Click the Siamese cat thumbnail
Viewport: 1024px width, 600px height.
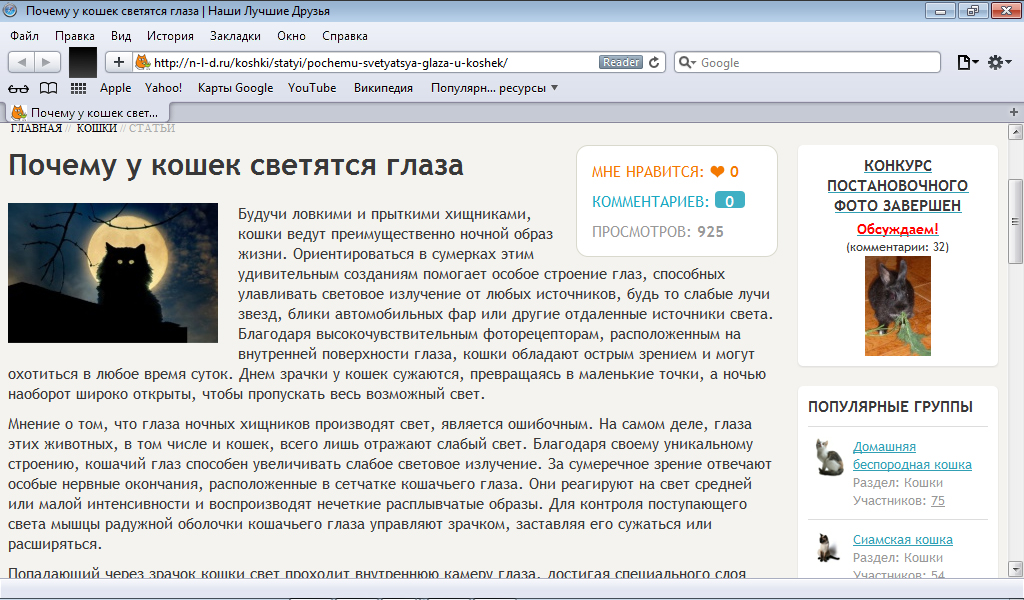pyautogui.click(x=828, y=548)
